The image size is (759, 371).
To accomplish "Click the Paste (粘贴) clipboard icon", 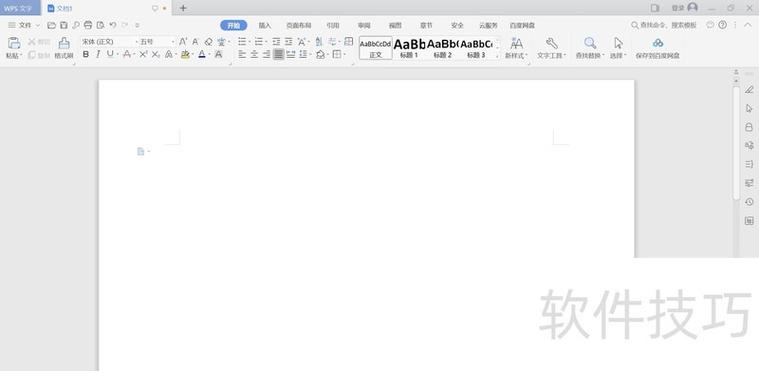I will tap(14, 43).
